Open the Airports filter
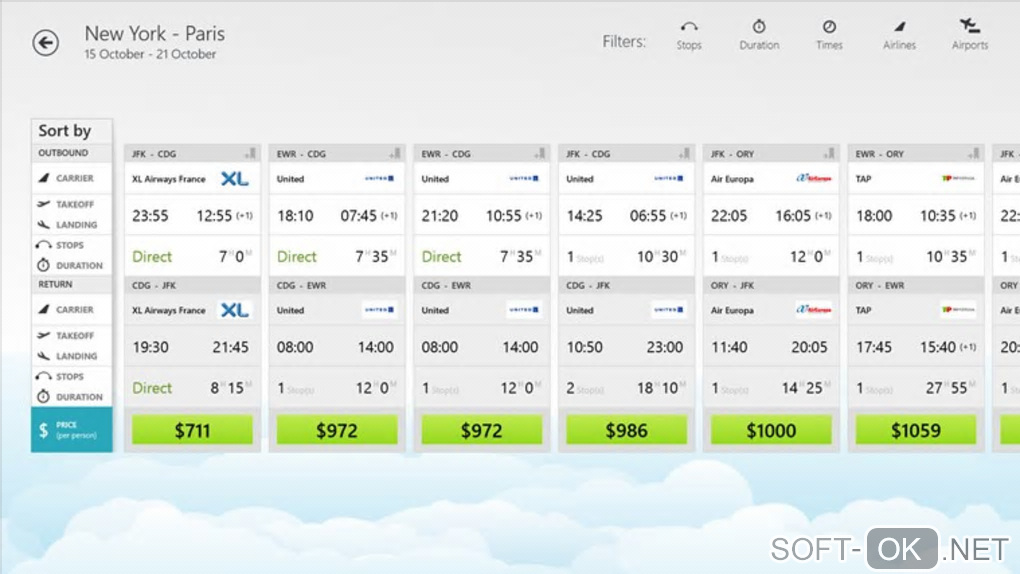Image resolution: width=1020 pixels, height=574 pixels. pos(970,35)
